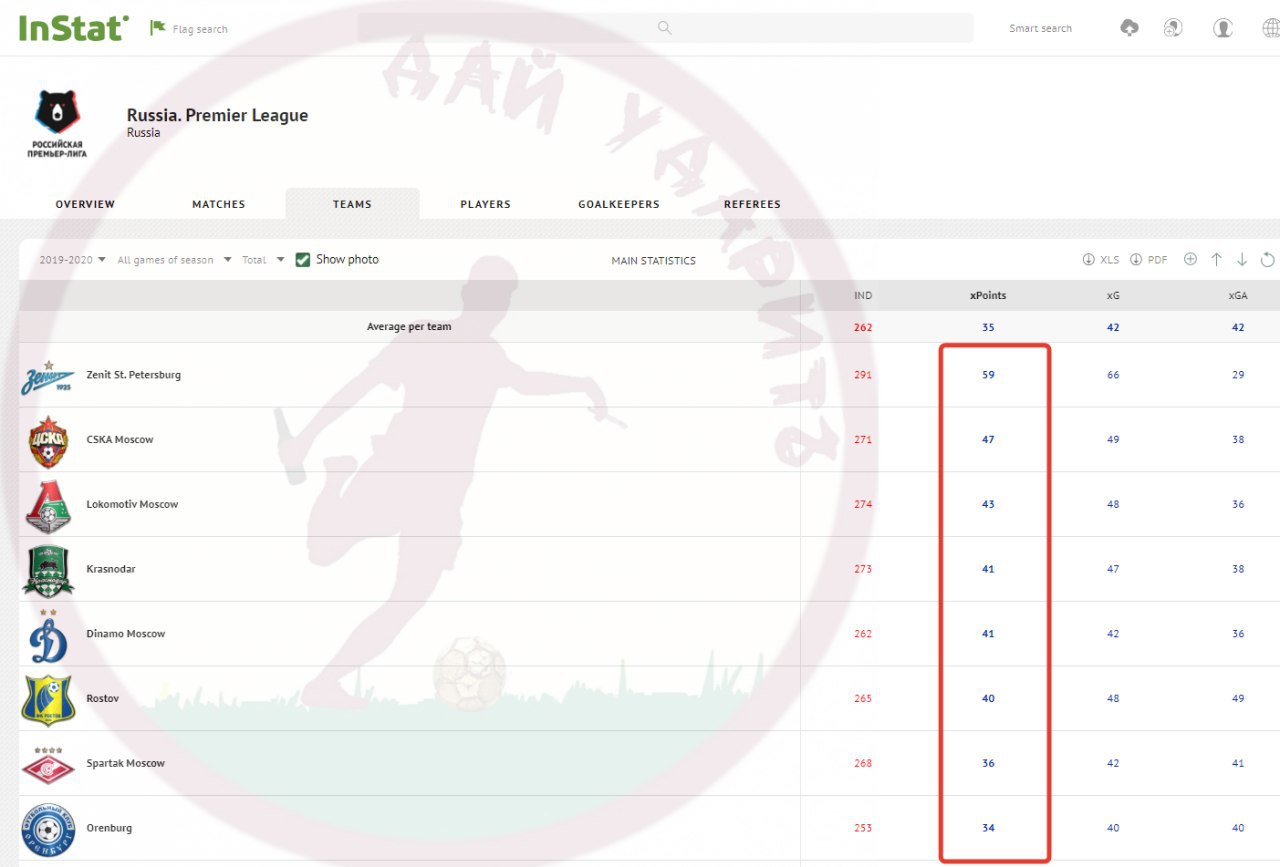Sort by the IND column header
The width and height of the screenshot is (1280, 867).
pos(863,296)
